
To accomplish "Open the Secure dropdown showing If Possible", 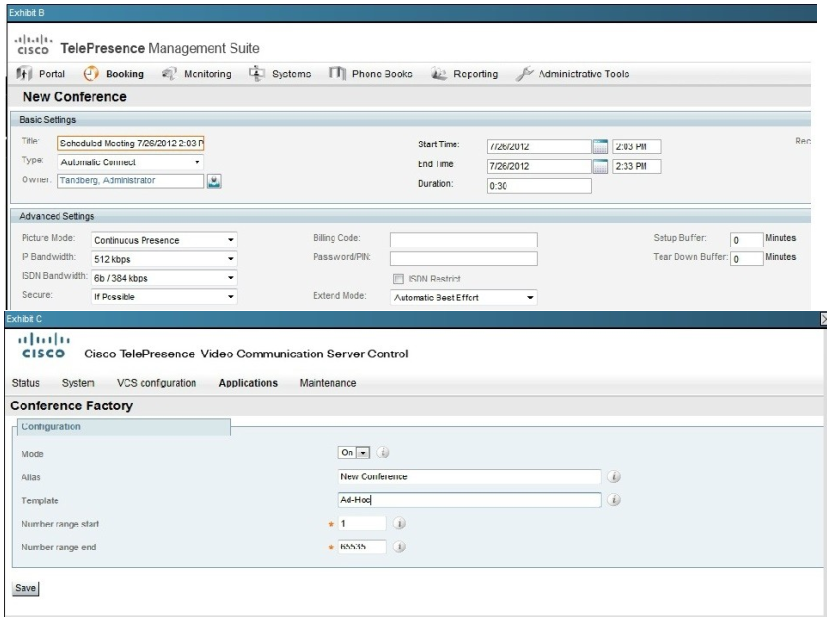I will pos(164,297).
